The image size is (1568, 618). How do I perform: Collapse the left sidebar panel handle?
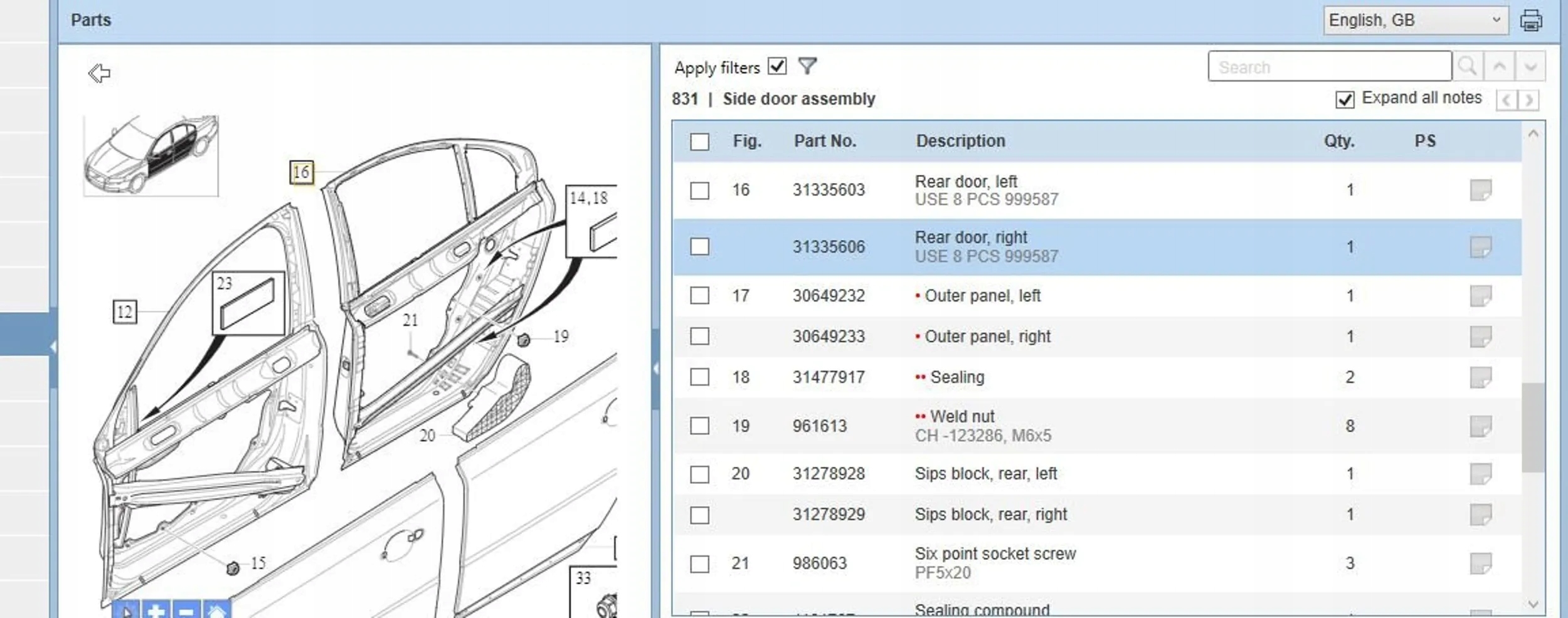tap(53, 347)
